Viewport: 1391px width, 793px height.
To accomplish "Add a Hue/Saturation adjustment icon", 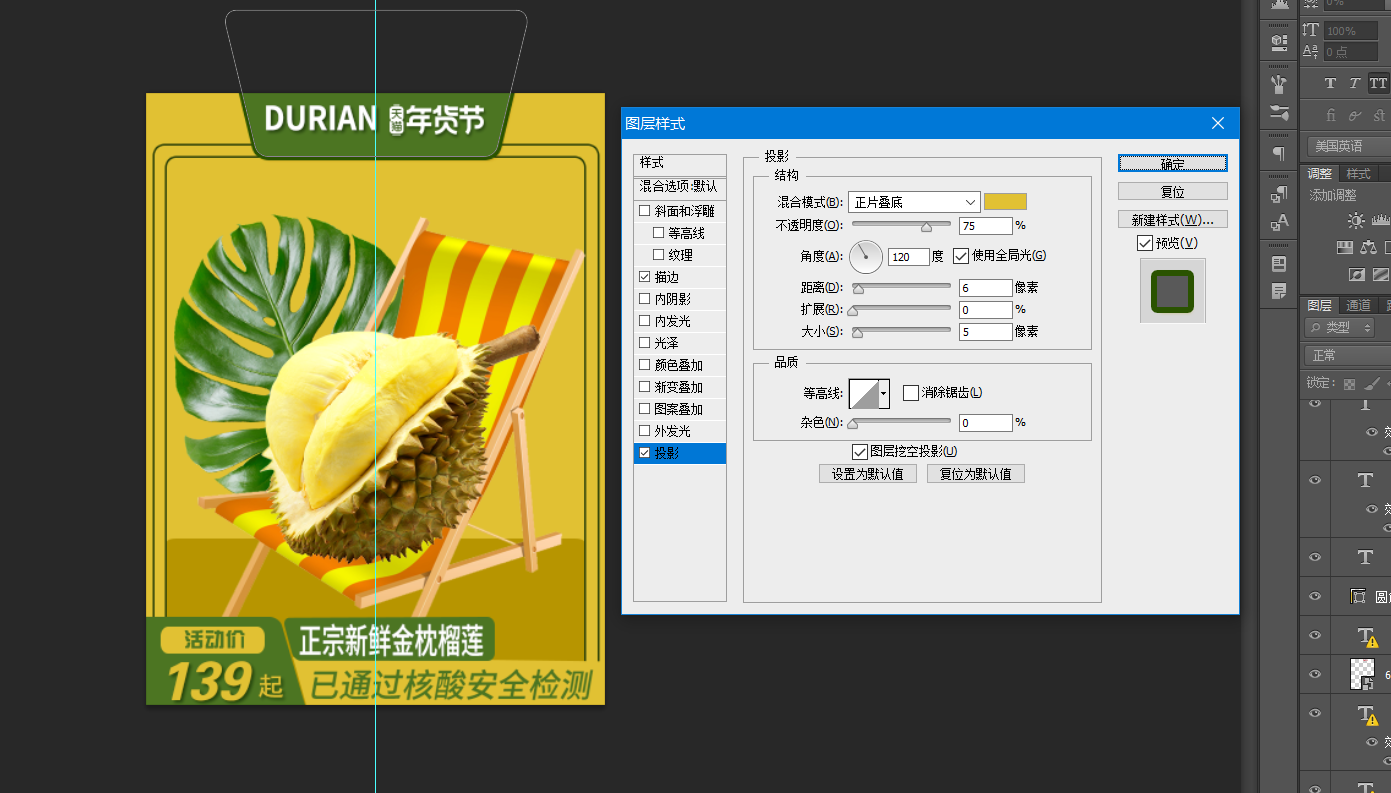I will point(1346,247).
